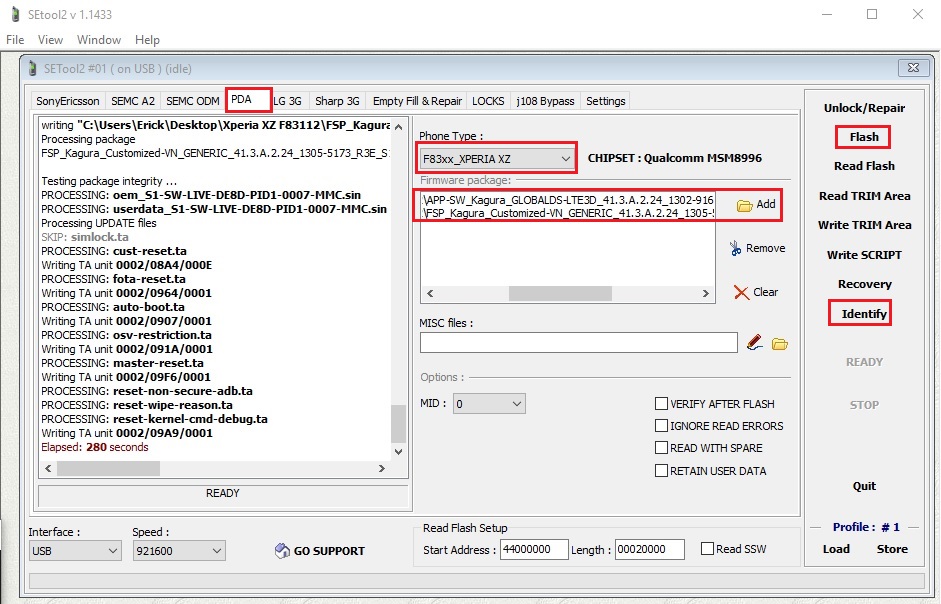Click the Identify button
Image resolution: width=941 pixels, height=604 pixels.
[x=864, y=313]
